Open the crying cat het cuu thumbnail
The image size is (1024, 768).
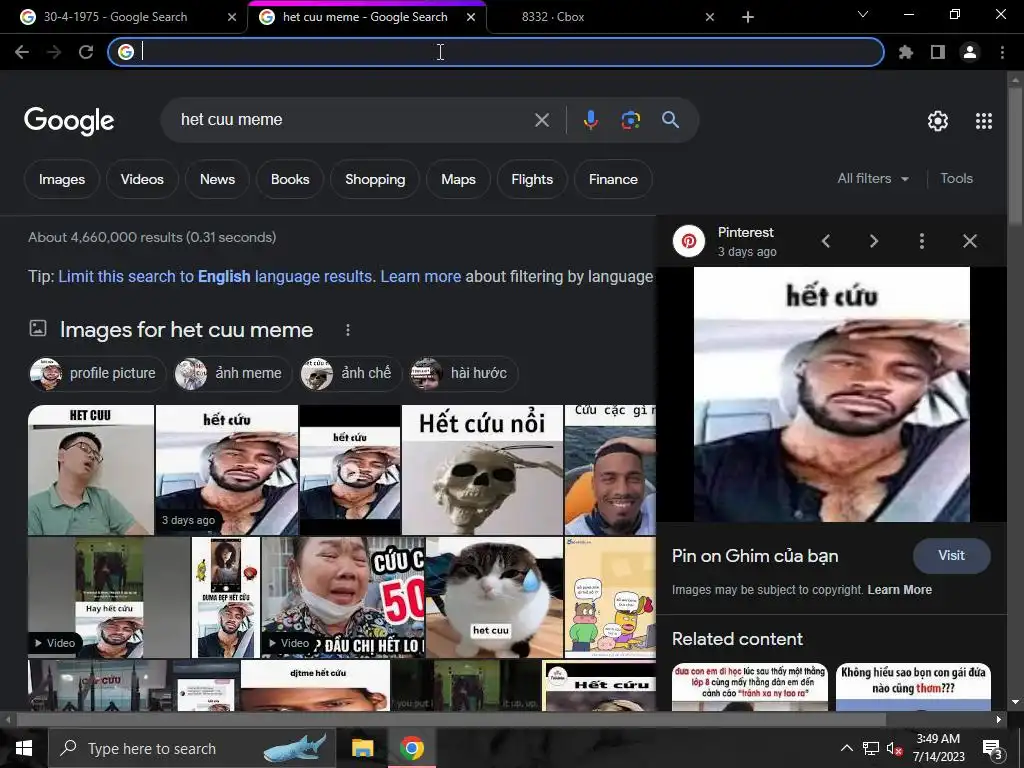point(494,597)
